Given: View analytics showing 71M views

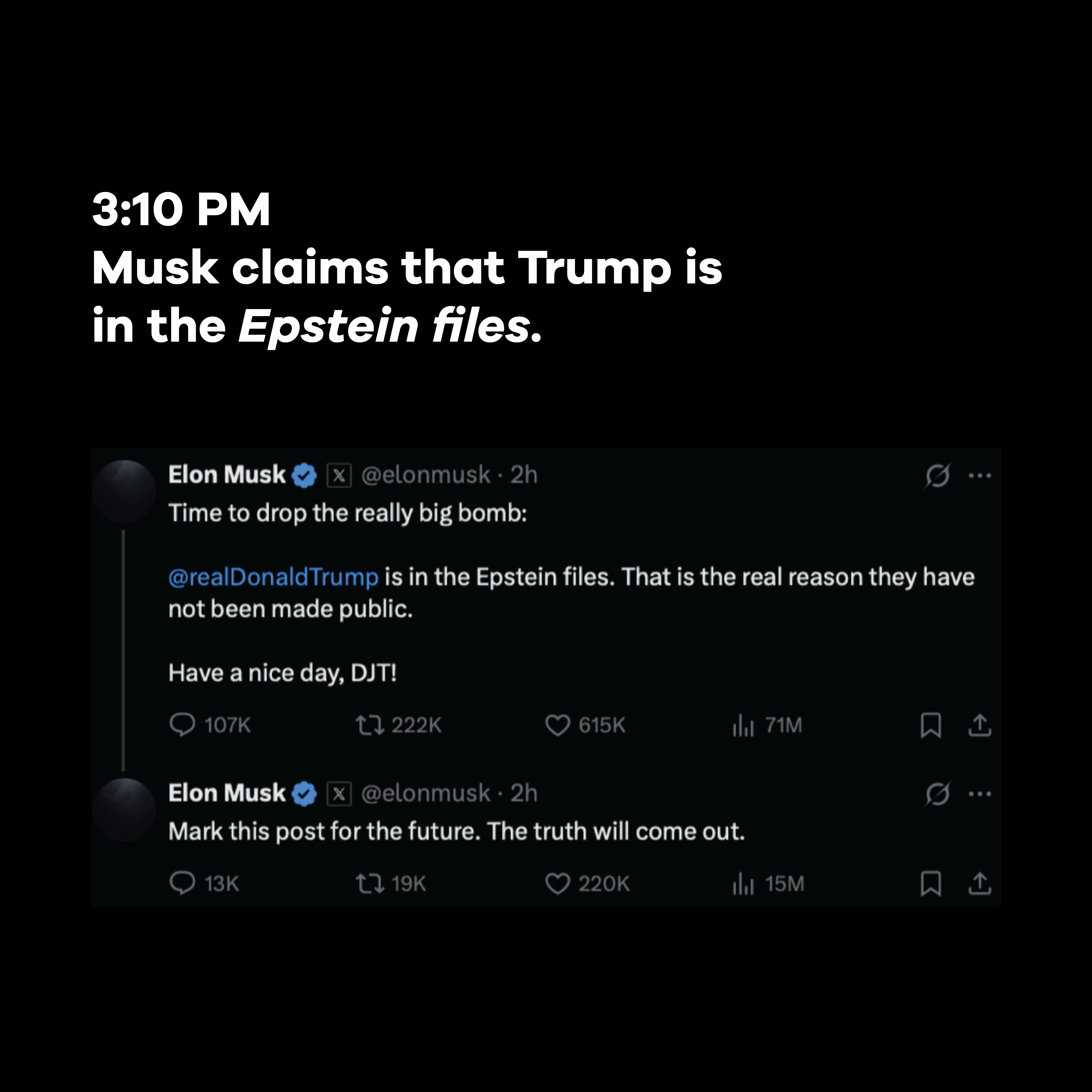Looking at the screenshot, I should click(x=743, y=725).
